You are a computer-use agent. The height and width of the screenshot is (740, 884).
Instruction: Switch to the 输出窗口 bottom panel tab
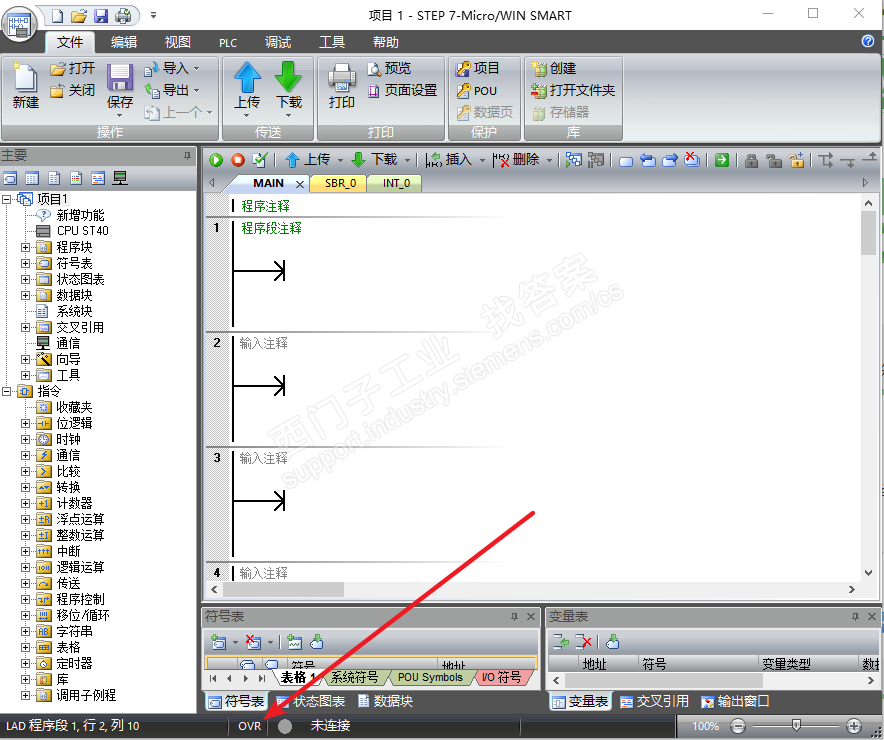(735, 702)
